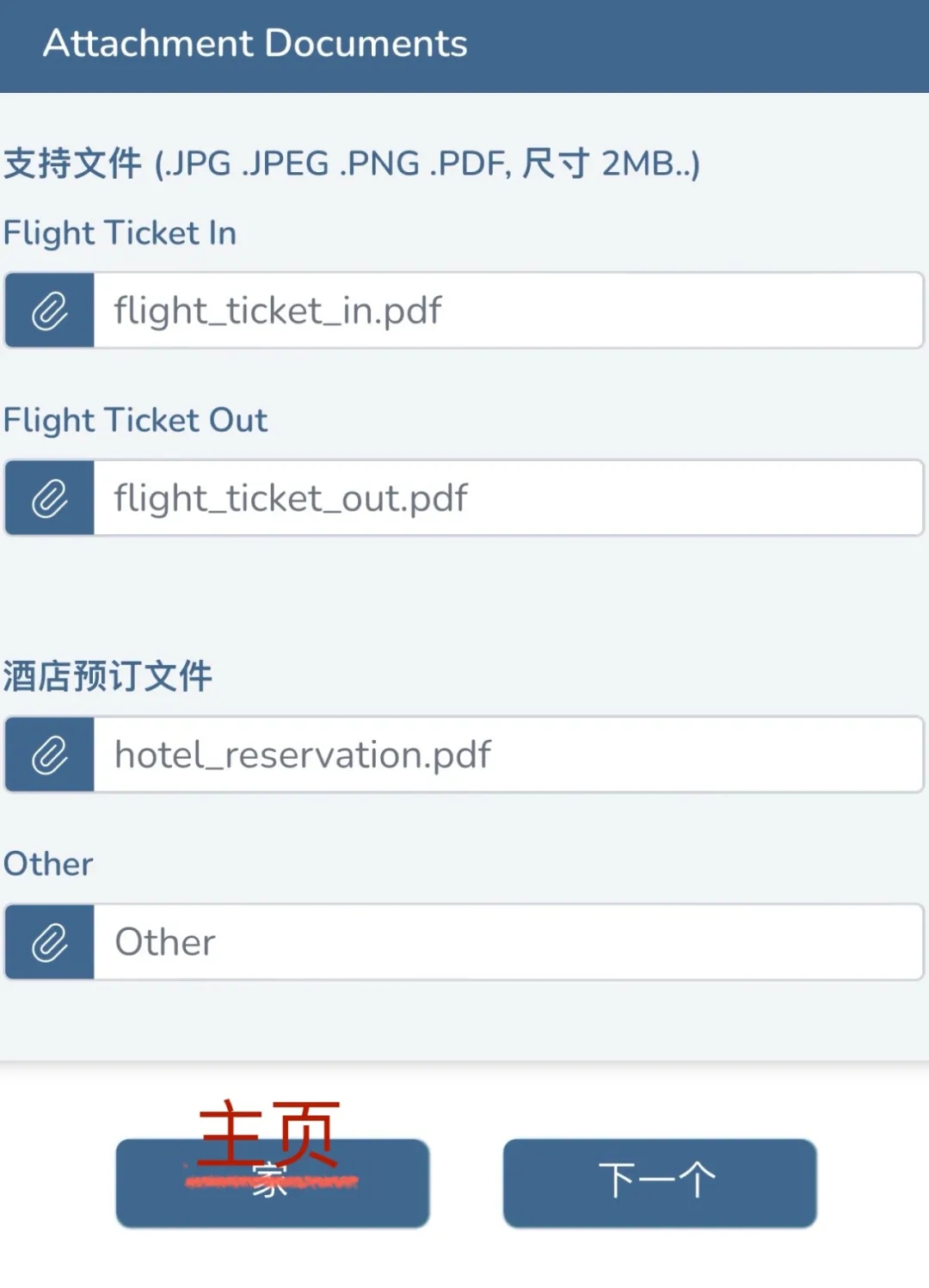This screenshot has width=929, height=1288.
Task: Click the 酒店预订文件 section label
Action: [108, 676]
